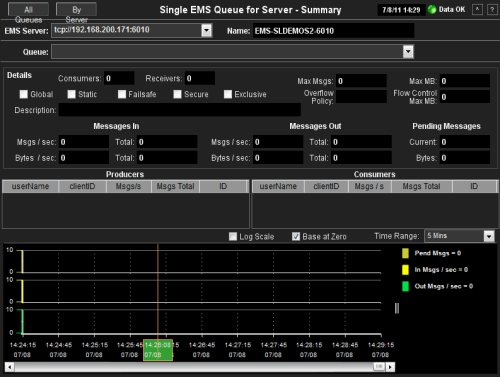
Task: Click the Max Msgs value field
Action: point(361,81)
